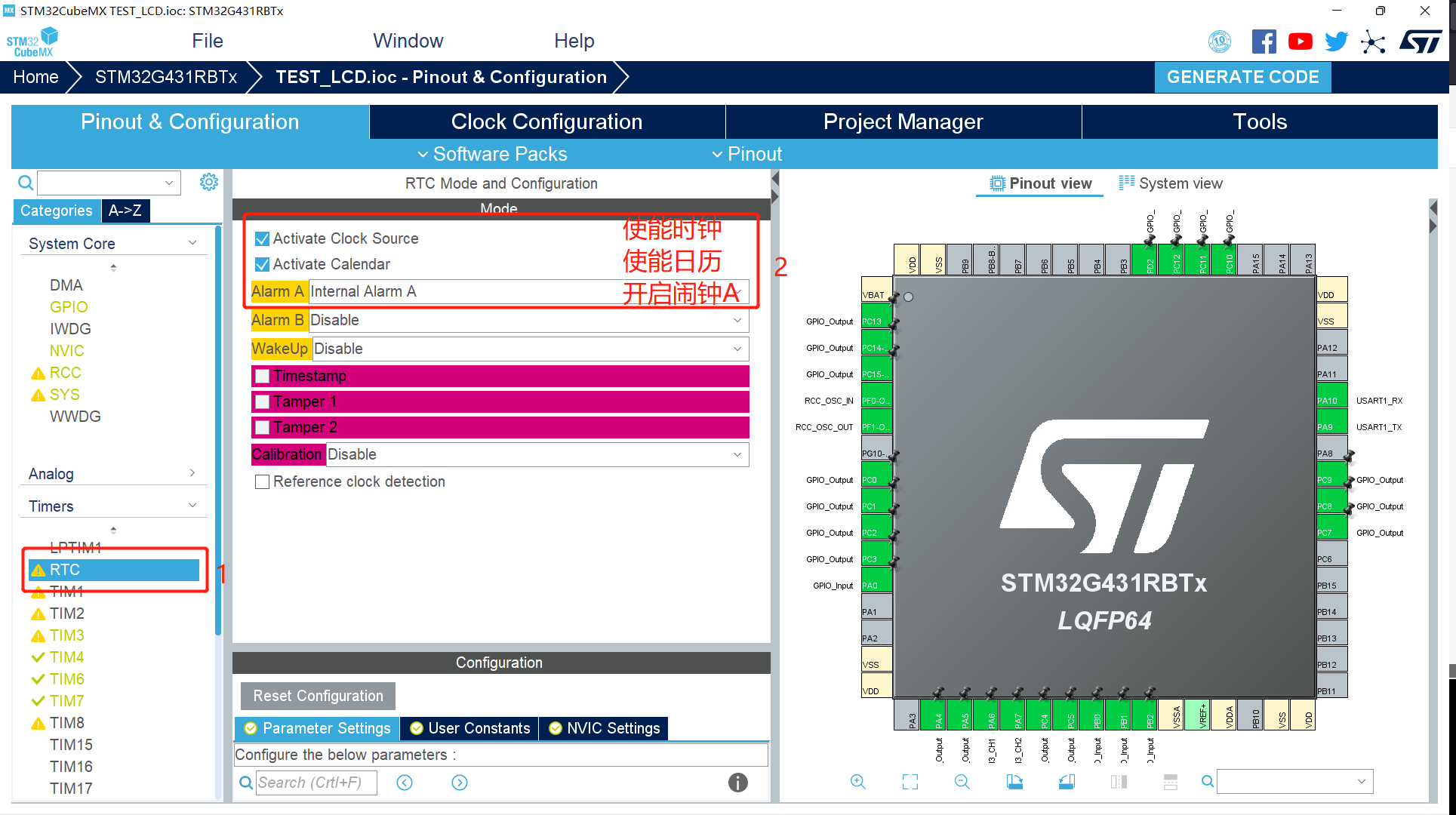
Task: Uncheck Activate Calendar
Action: click(262, 264)
